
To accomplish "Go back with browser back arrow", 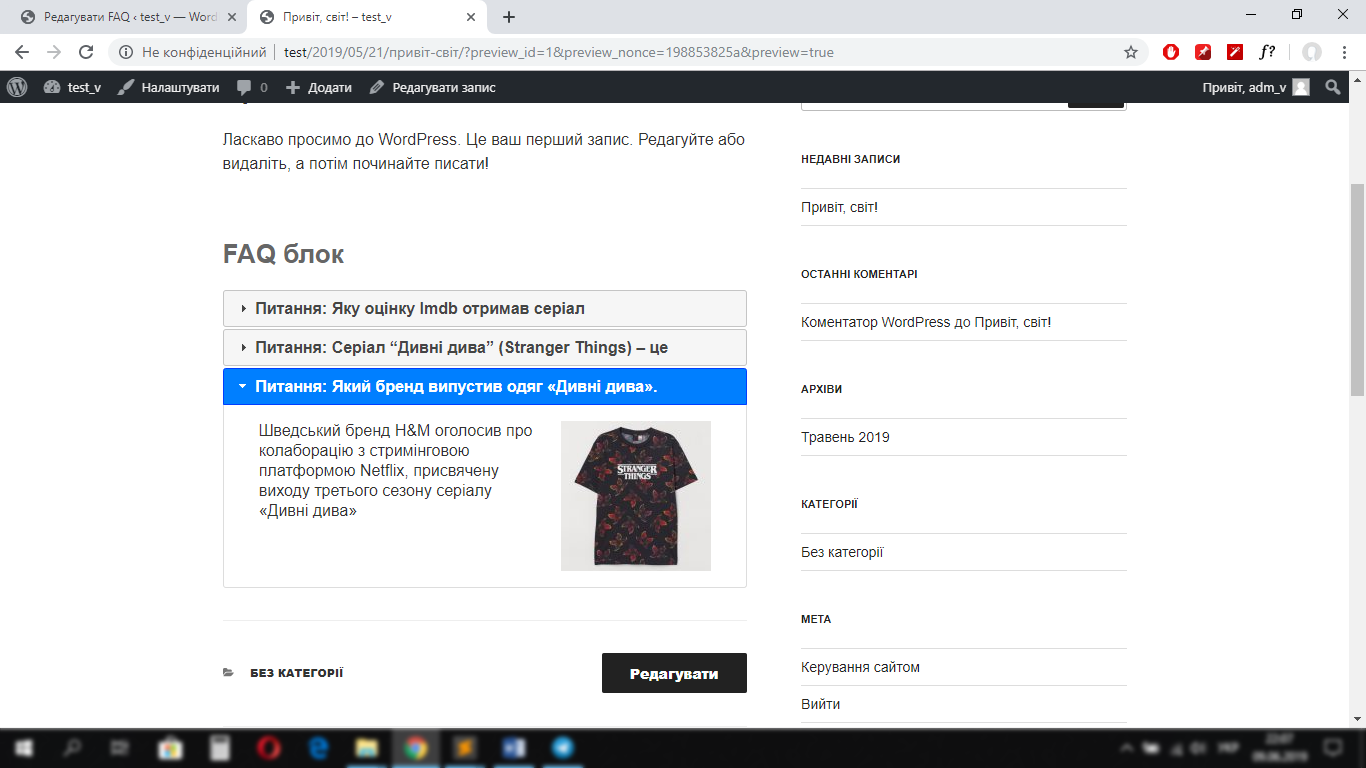I will pyautogui.click(x=22, y=52).
